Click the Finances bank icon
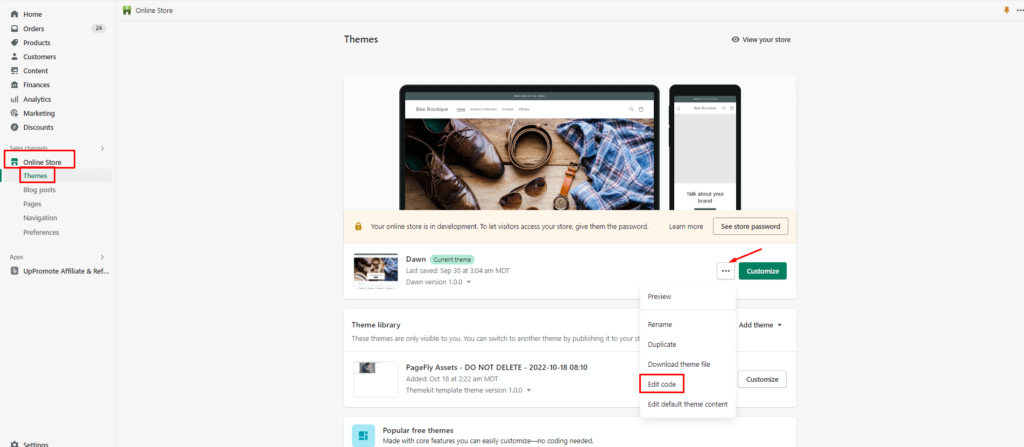This screenshot has width=1024, height=447. coord(14,85)
